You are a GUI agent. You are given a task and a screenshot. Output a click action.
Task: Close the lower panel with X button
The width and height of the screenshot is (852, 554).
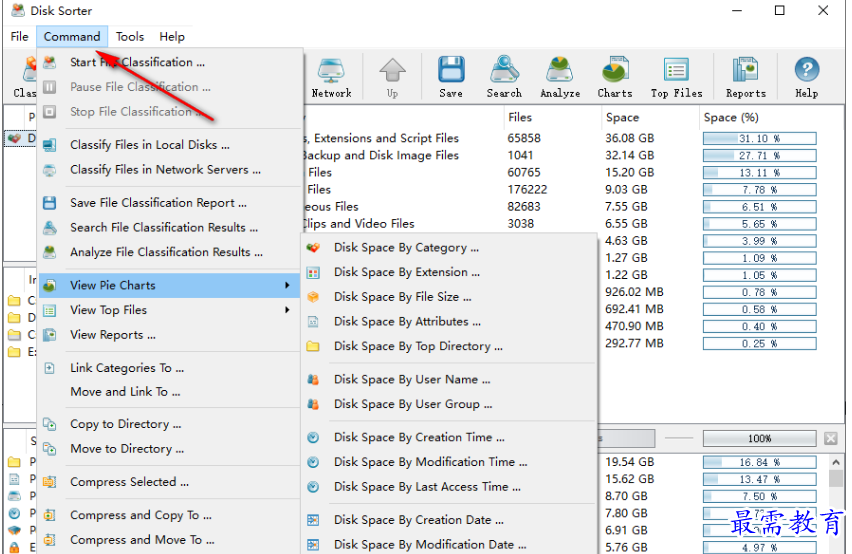point(831,438)
